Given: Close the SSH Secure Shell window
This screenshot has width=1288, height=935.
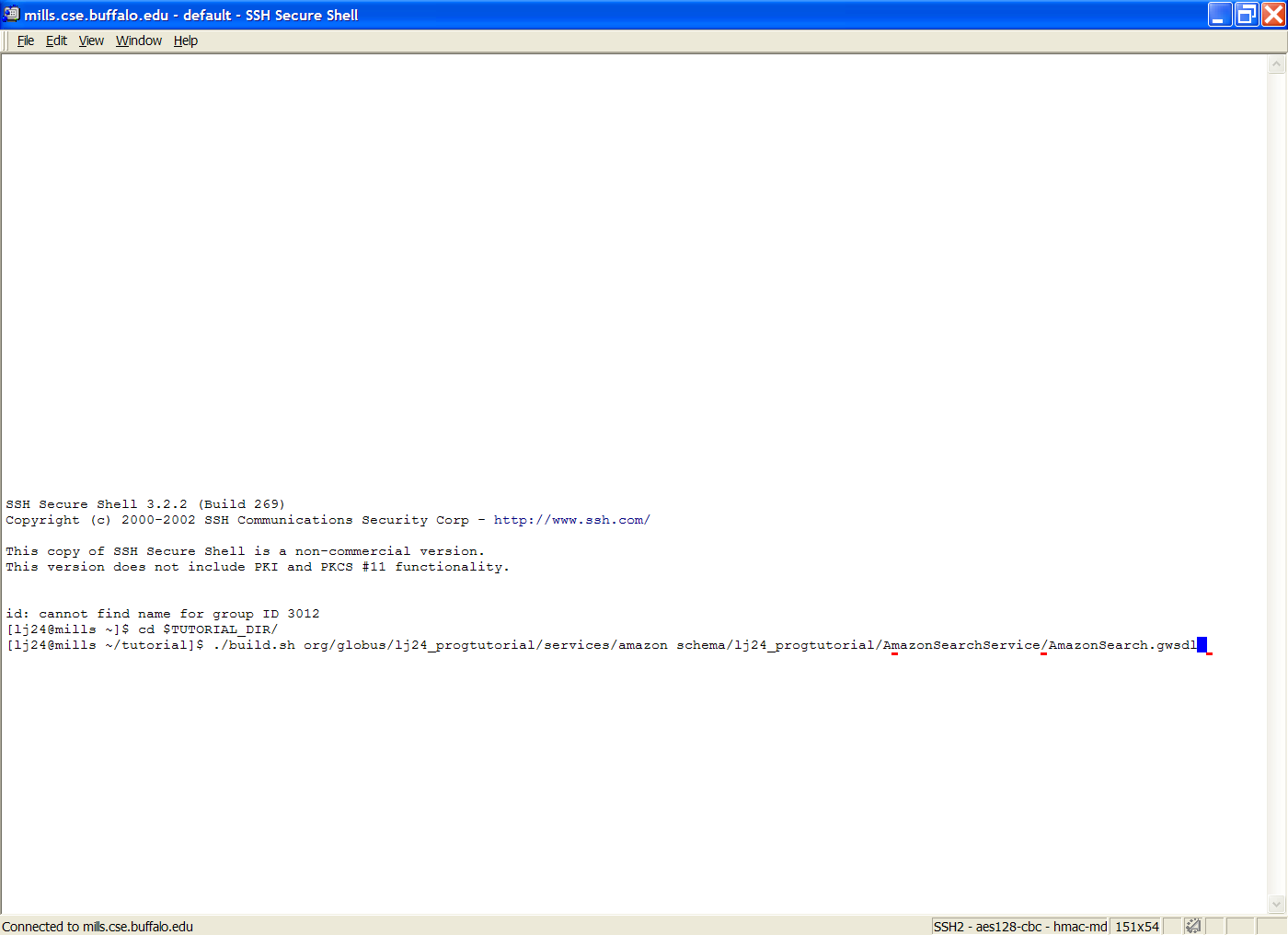Looking at the screenshot, I should tap(1273, 15).
